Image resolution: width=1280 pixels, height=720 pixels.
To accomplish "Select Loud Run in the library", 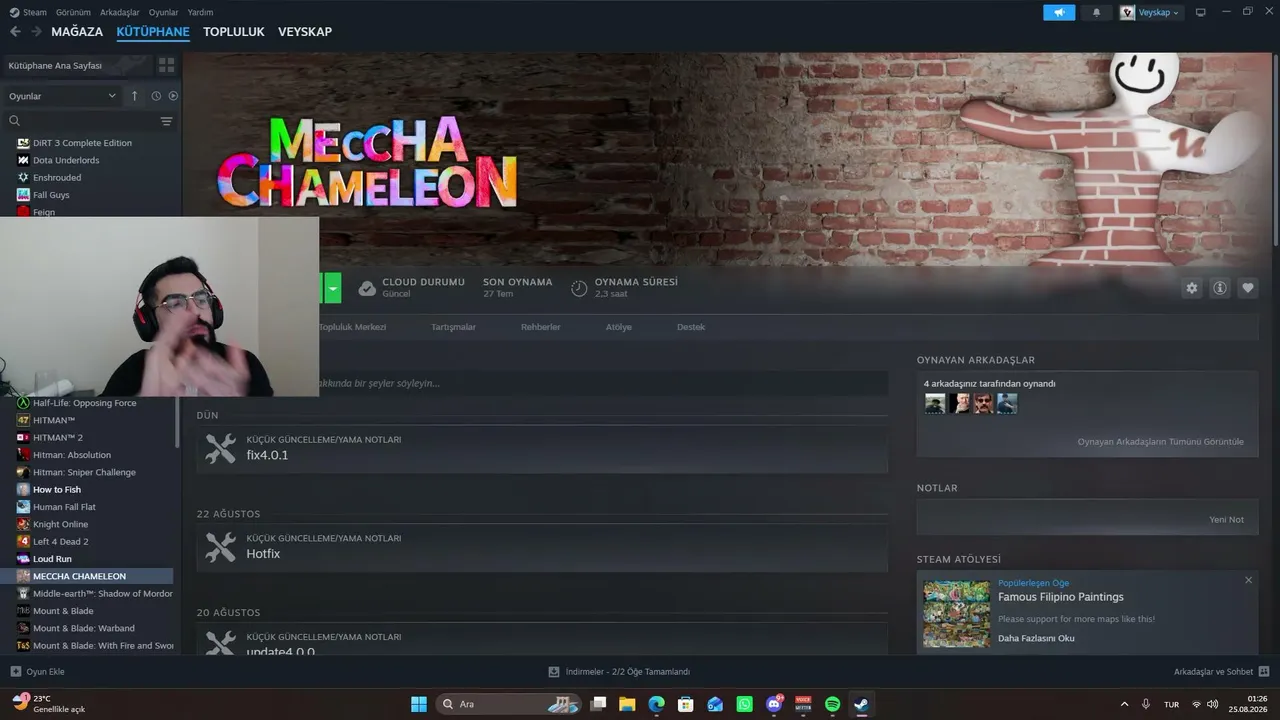I will click(52, 559).
